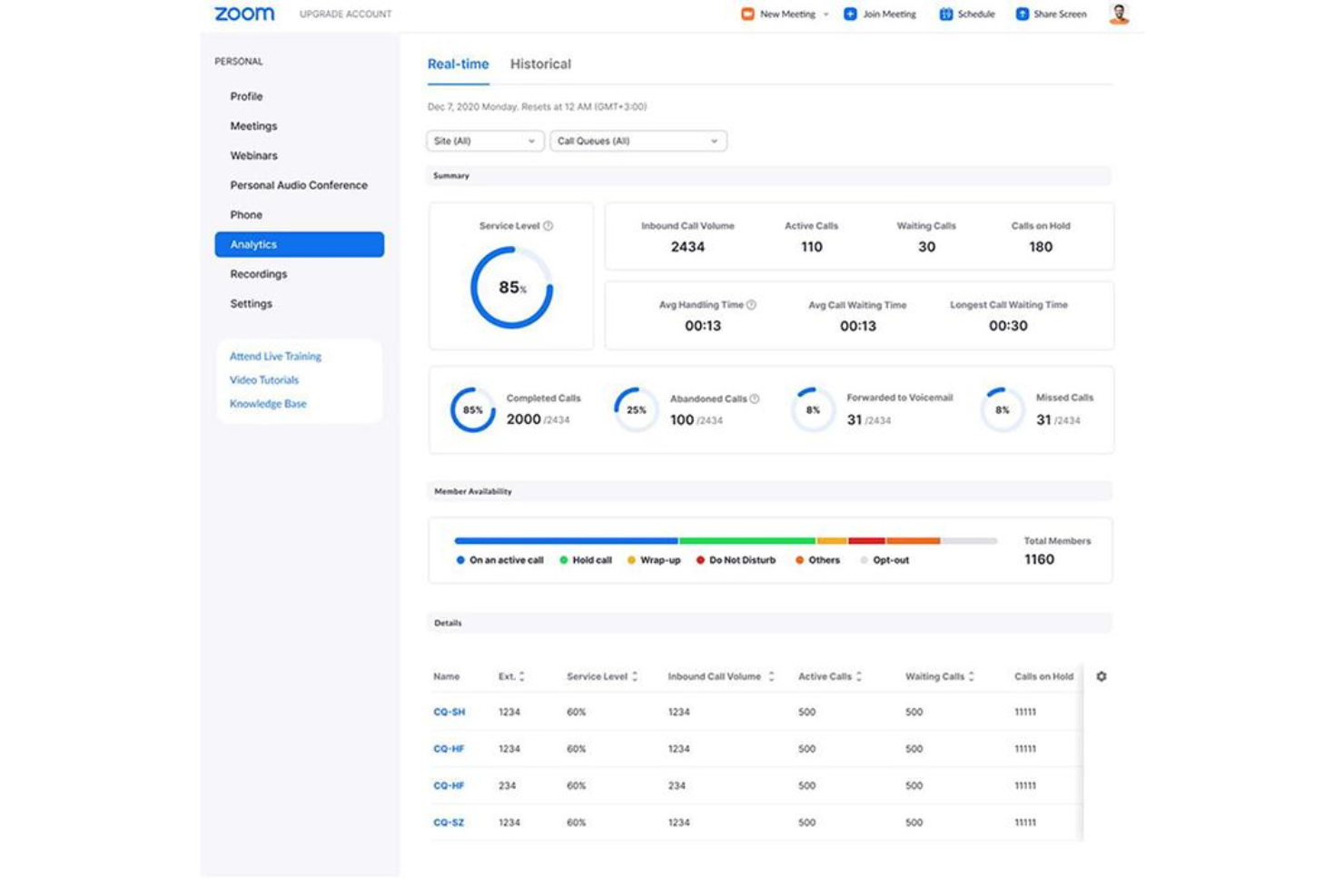Open the CQ-SH call queue
This screenshot has height=896, width=1344.
click(449, 713)
